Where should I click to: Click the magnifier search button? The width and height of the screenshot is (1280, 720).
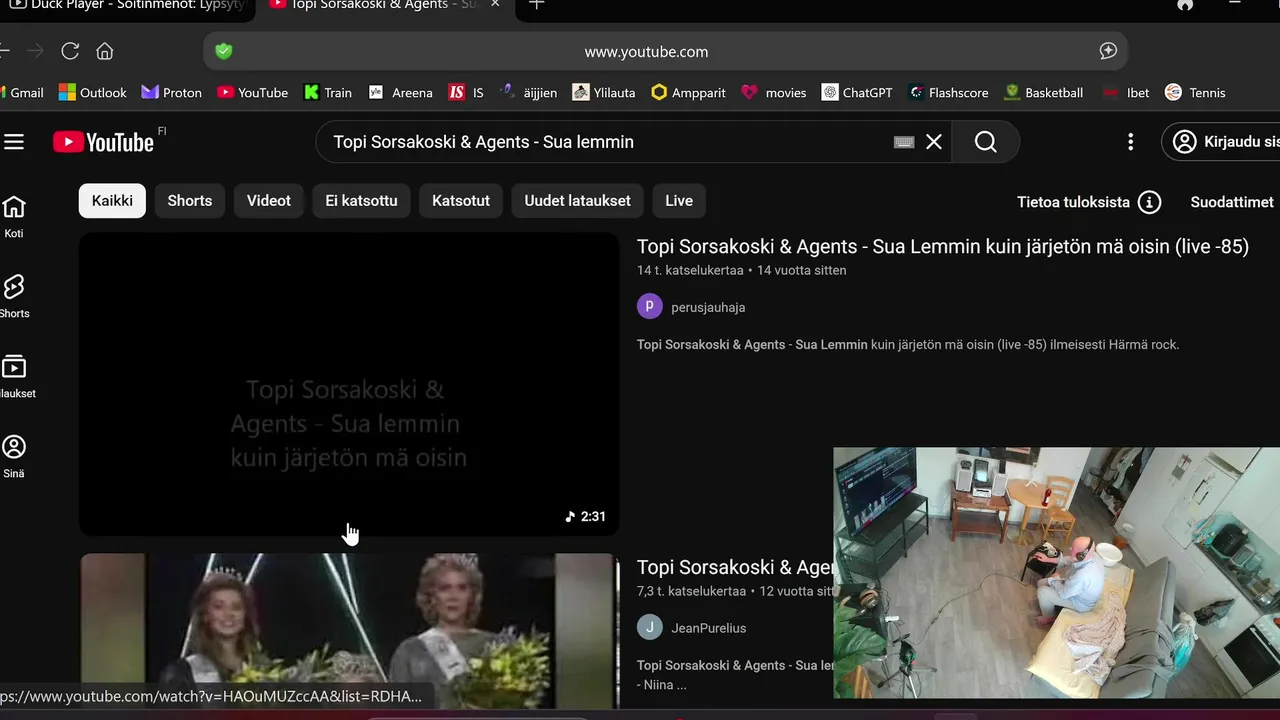pos(986,142)
